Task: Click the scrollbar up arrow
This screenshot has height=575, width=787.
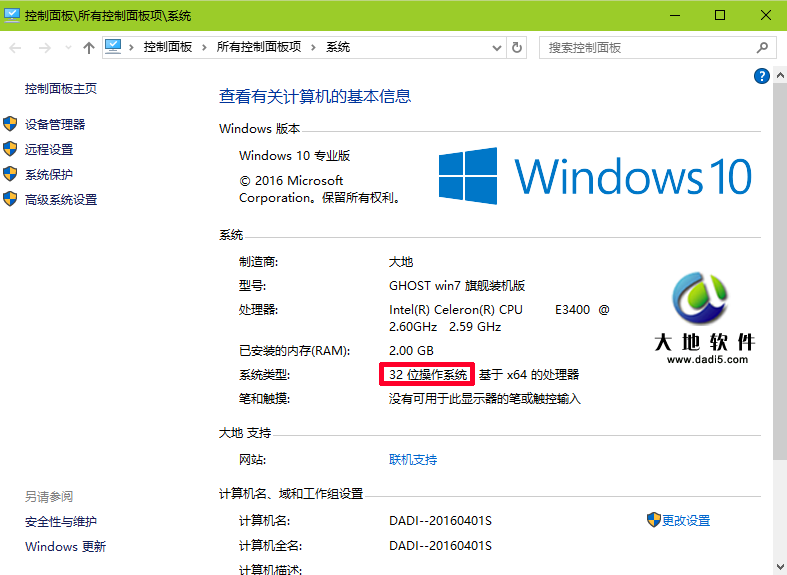Action: point(780,76)
